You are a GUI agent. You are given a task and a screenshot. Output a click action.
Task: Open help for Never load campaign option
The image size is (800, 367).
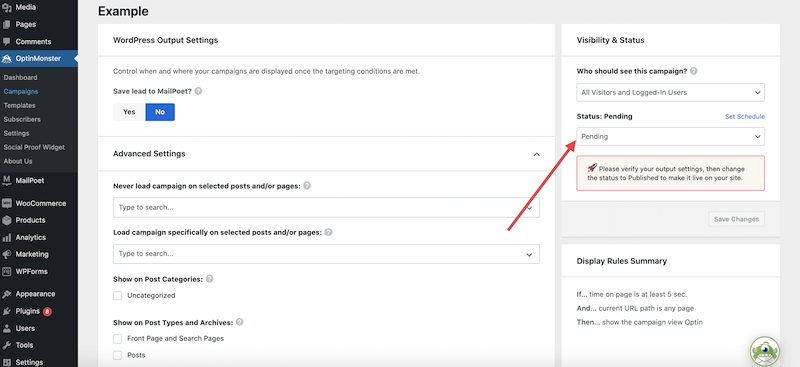307,186
